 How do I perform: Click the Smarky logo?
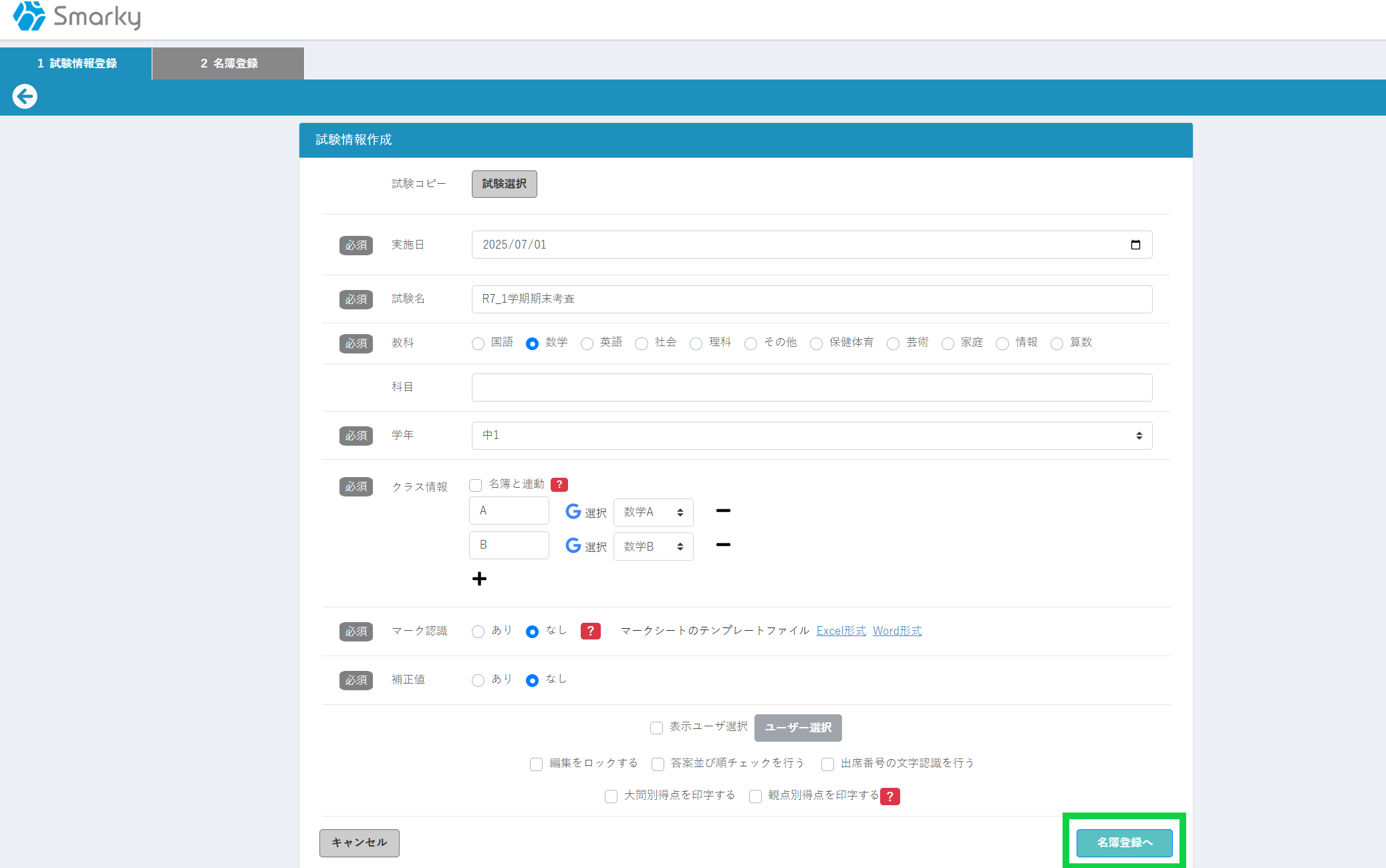[x=77, y=16]
